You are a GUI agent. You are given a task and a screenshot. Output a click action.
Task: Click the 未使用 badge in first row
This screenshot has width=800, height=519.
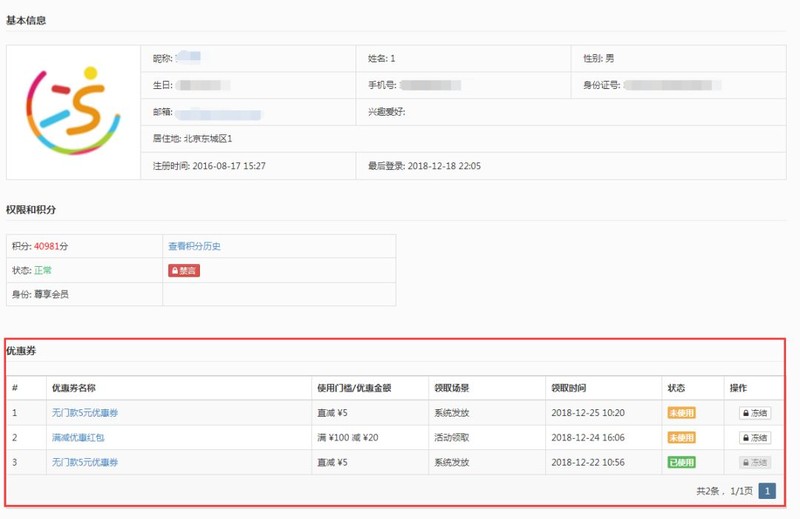pos(681,412)
